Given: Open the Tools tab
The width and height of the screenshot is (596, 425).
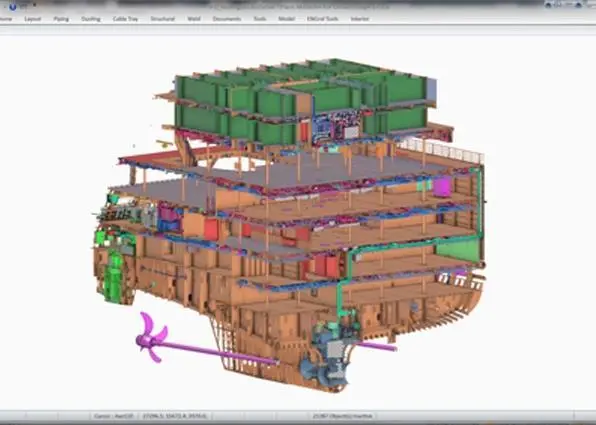Looking at the screenshot, I should (260, 19).
